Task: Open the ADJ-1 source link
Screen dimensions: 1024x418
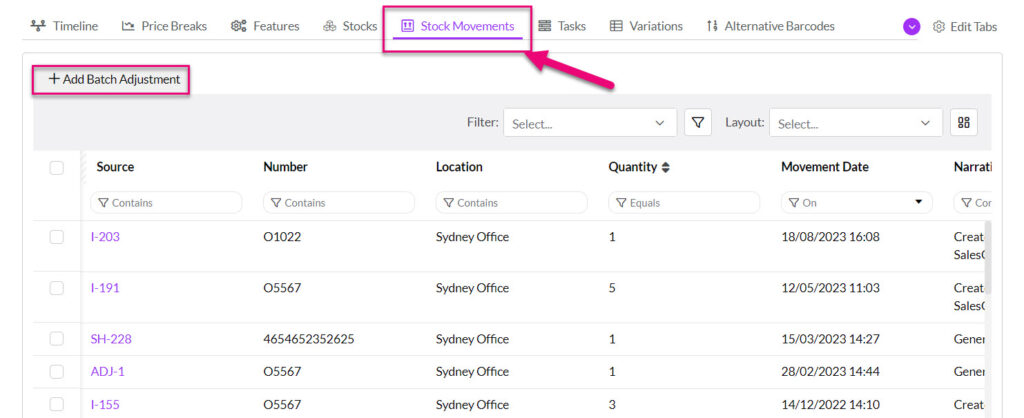Action: pyautogui.click(x=107, y=372)
